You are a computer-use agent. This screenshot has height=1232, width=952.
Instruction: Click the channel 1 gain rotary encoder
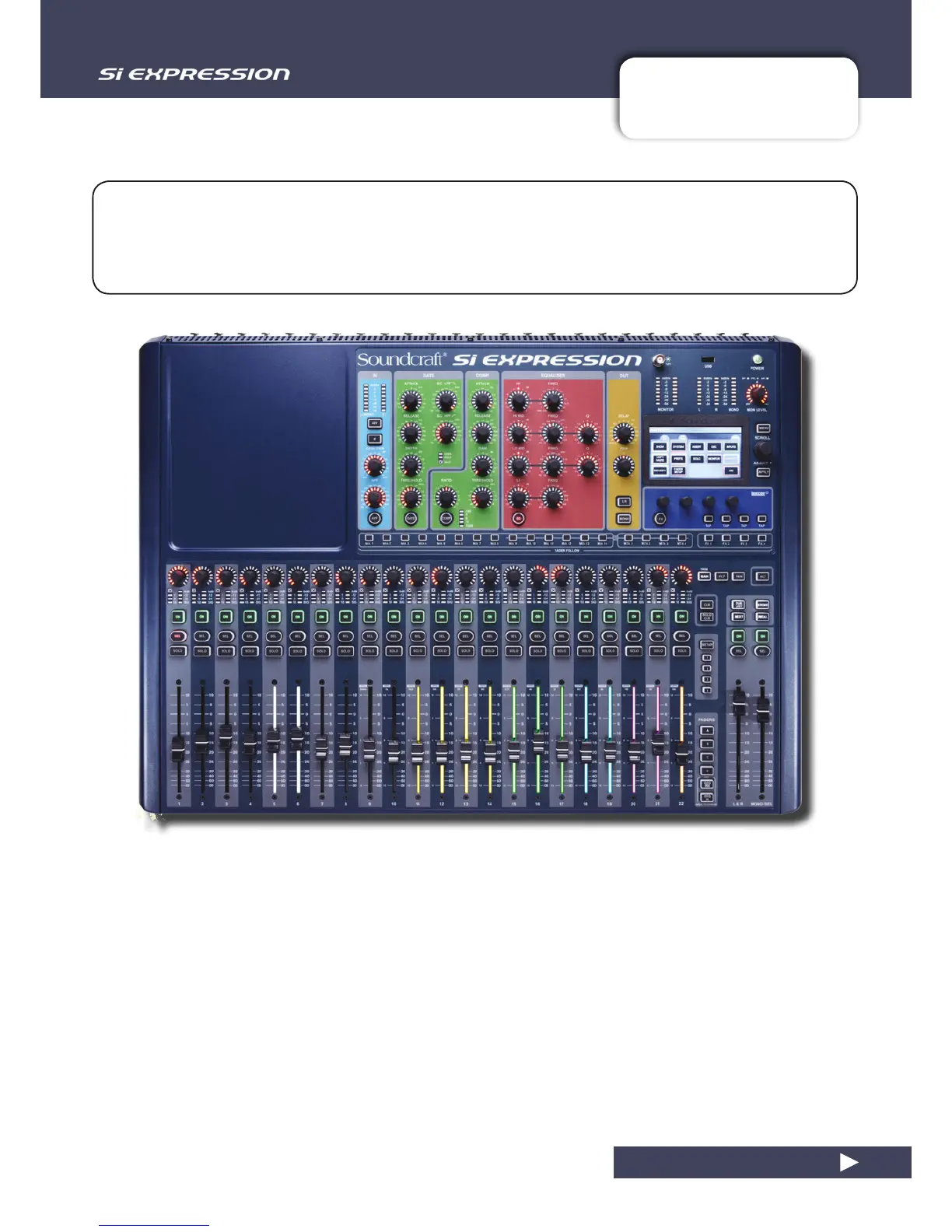point(178,576)
